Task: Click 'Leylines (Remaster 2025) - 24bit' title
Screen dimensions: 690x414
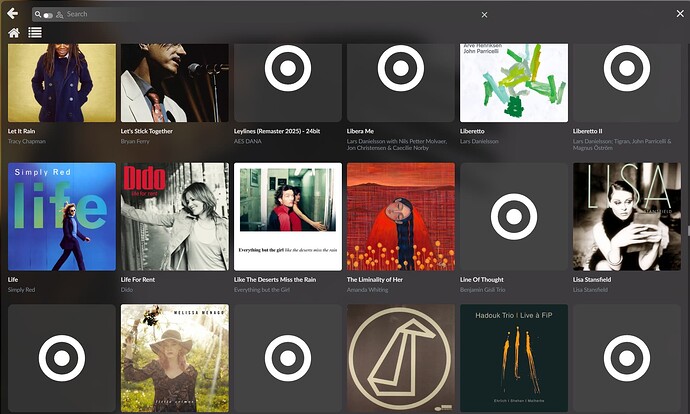Action: (277, 131)
